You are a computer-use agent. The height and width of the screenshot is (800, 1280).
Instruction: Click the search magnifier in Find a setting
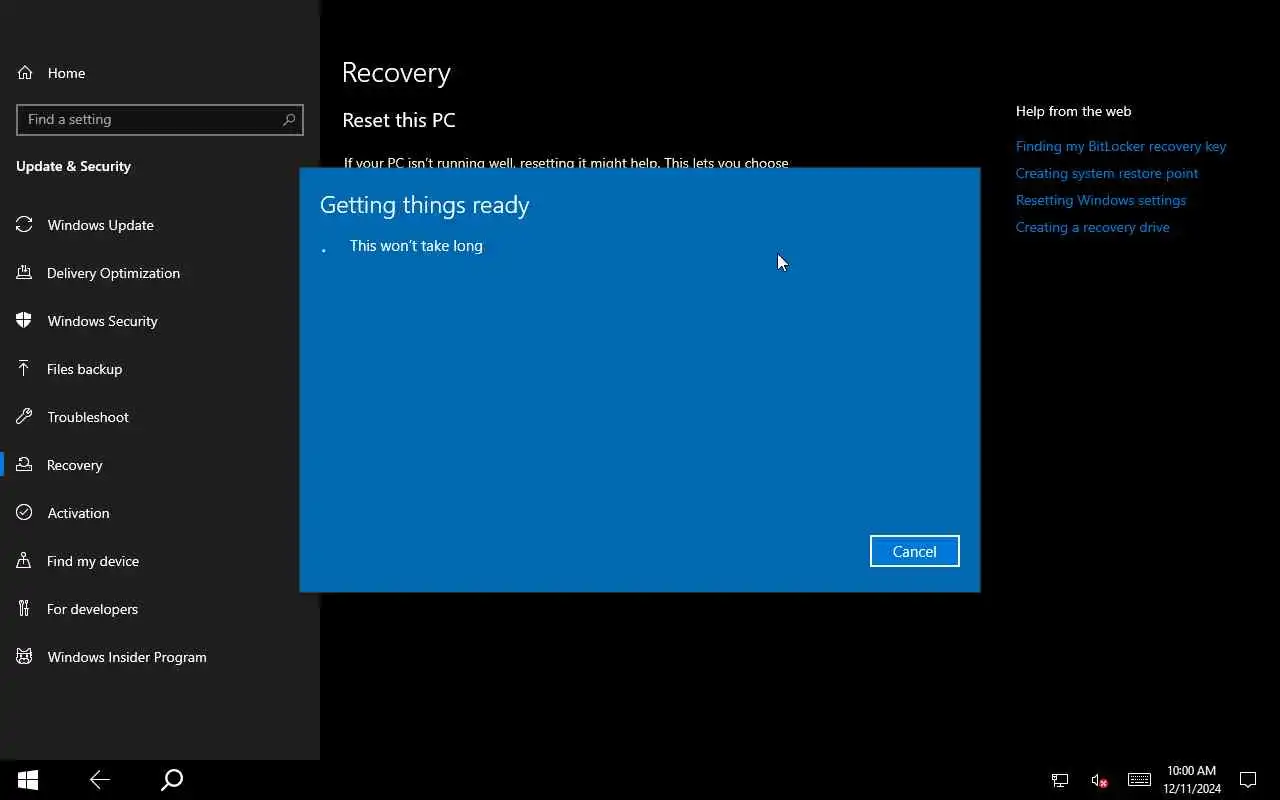coord(289,119)
